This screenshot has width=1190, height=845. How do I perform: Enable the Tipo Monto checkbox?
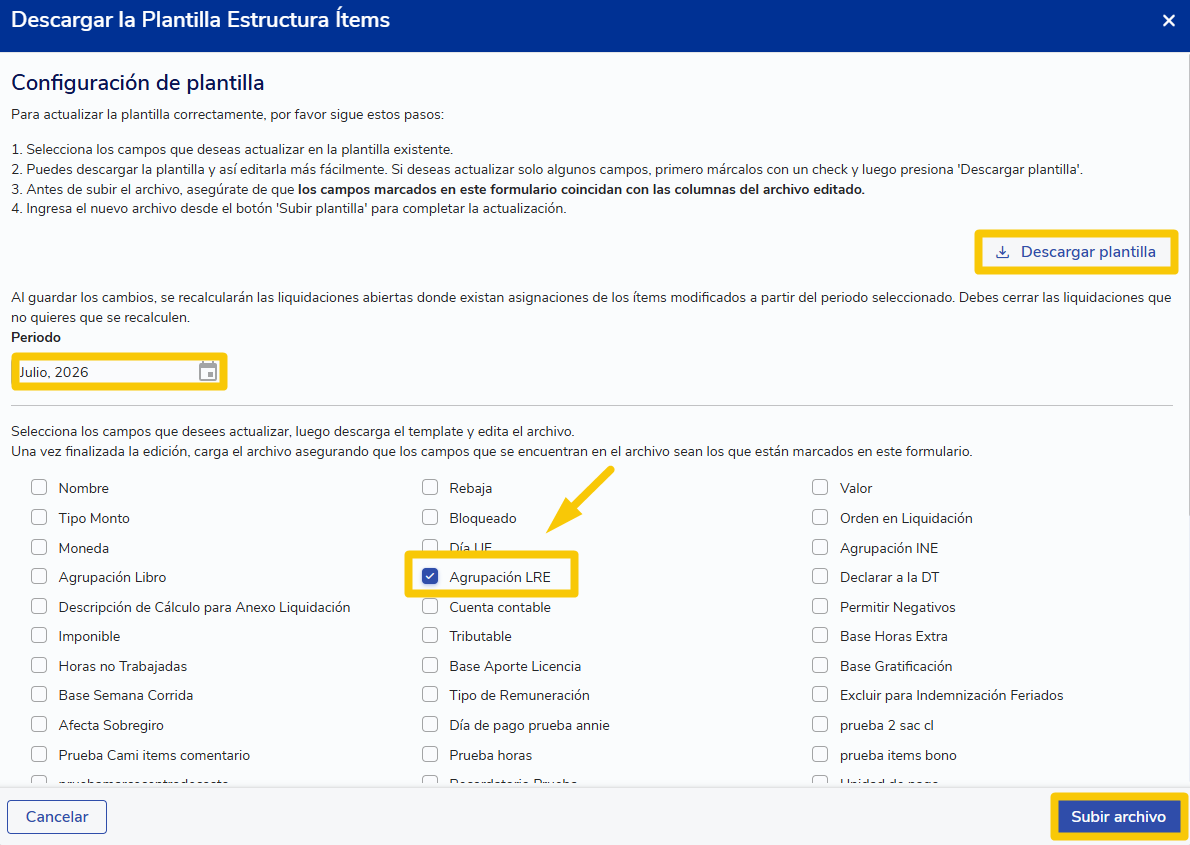pyautogui.click(x=39, y=517)
